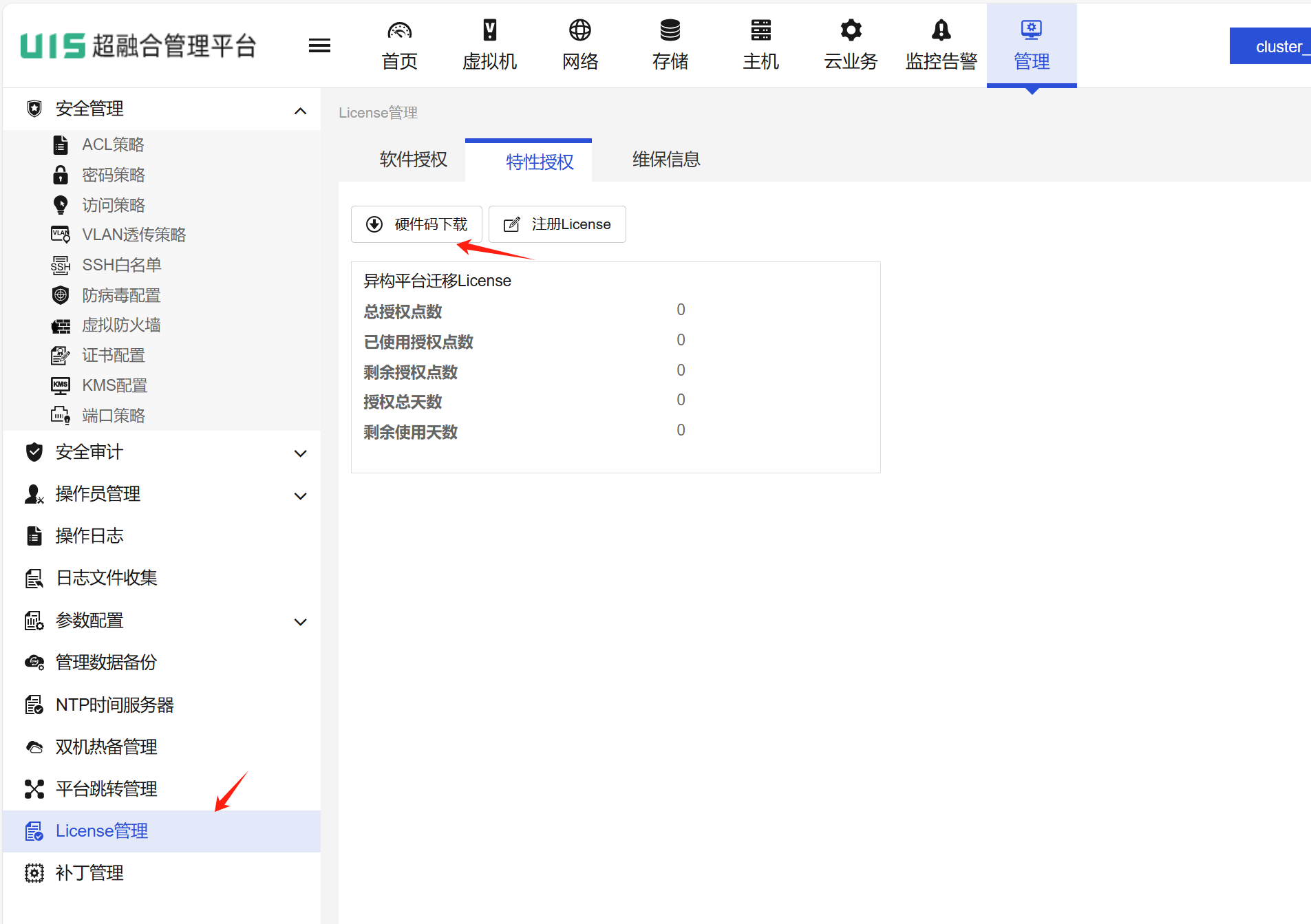The width and height of the screenshot is (1311, 924).
Task: Click the 授权总天数 label
Action: coord(403,402)
